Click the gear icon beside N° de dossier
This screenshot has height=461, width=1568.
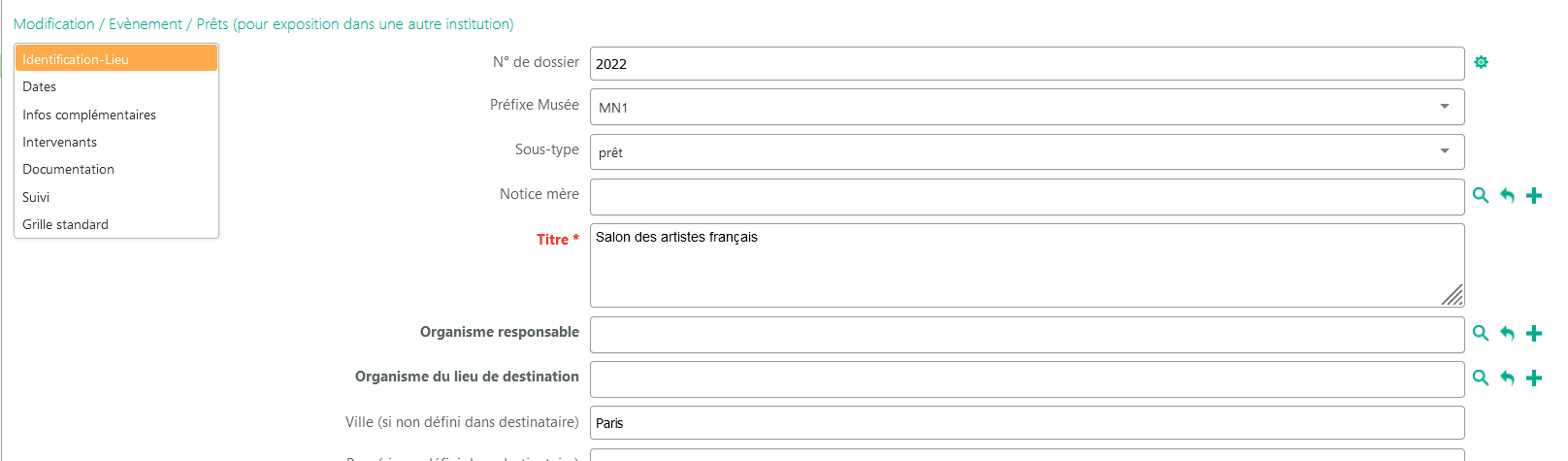point(1481,62)
